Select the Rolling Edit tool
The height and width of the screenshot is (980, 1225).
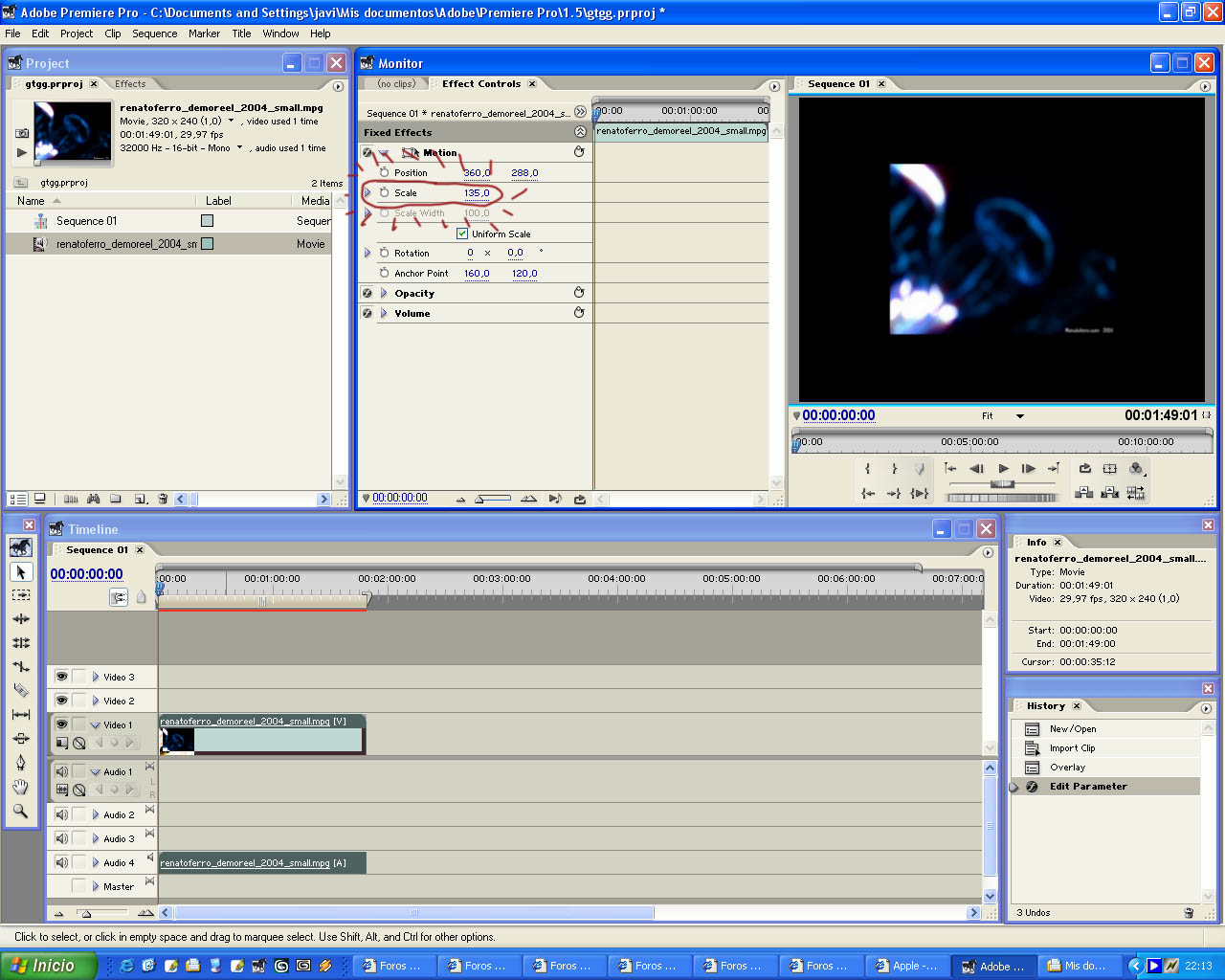click(x=20, y=643)
